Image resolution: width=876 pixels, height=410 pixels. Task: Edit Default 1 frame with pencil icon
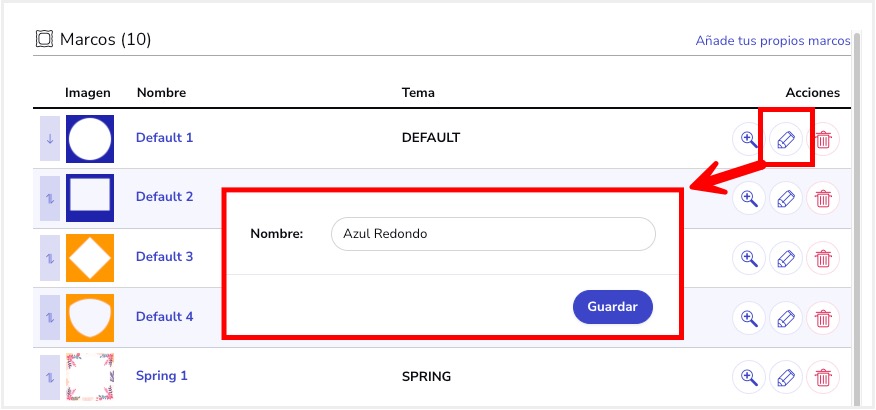(786, 139)
